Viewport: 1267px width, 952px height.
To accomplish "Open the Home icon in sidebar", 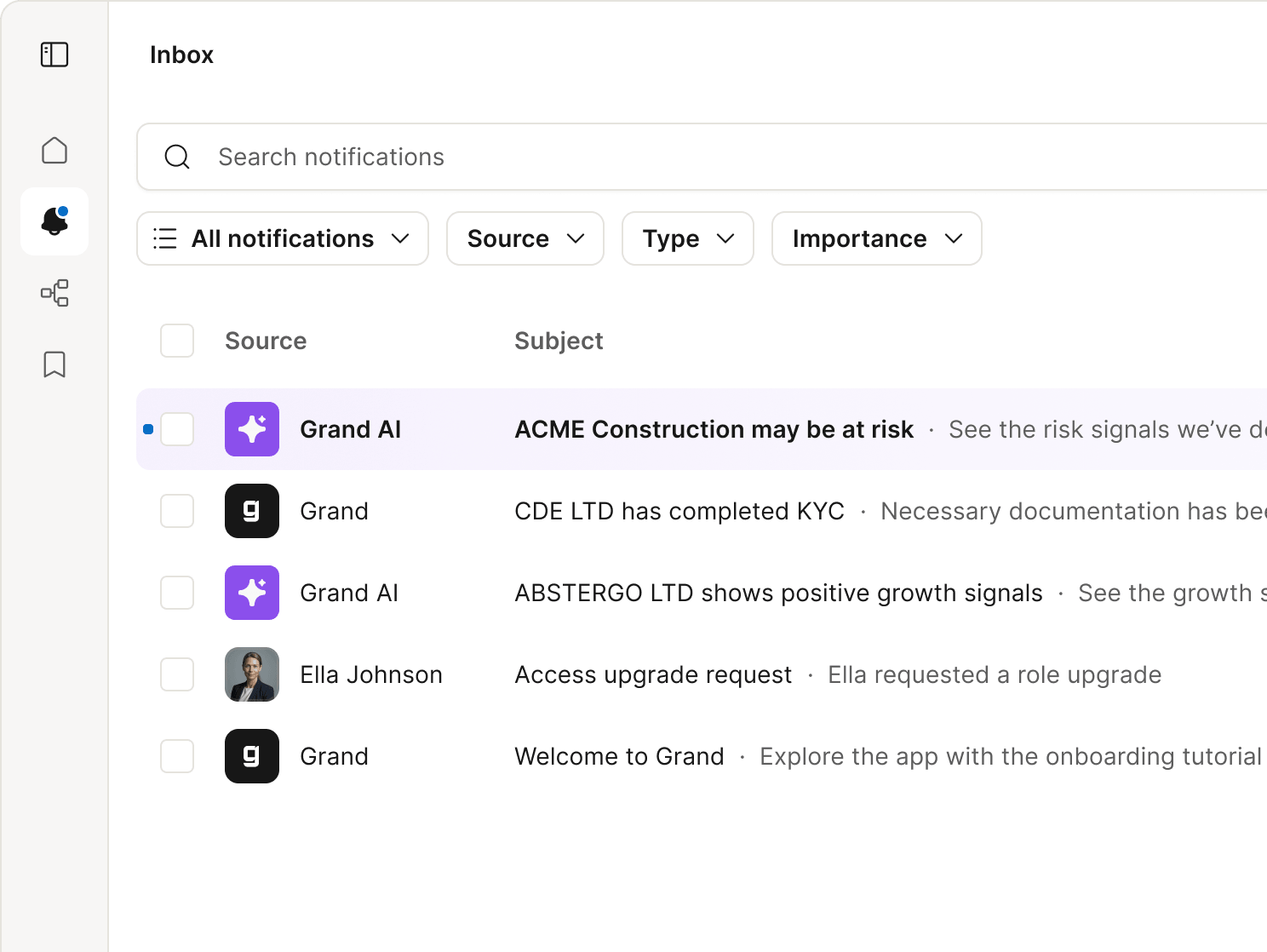I will 54,151.
